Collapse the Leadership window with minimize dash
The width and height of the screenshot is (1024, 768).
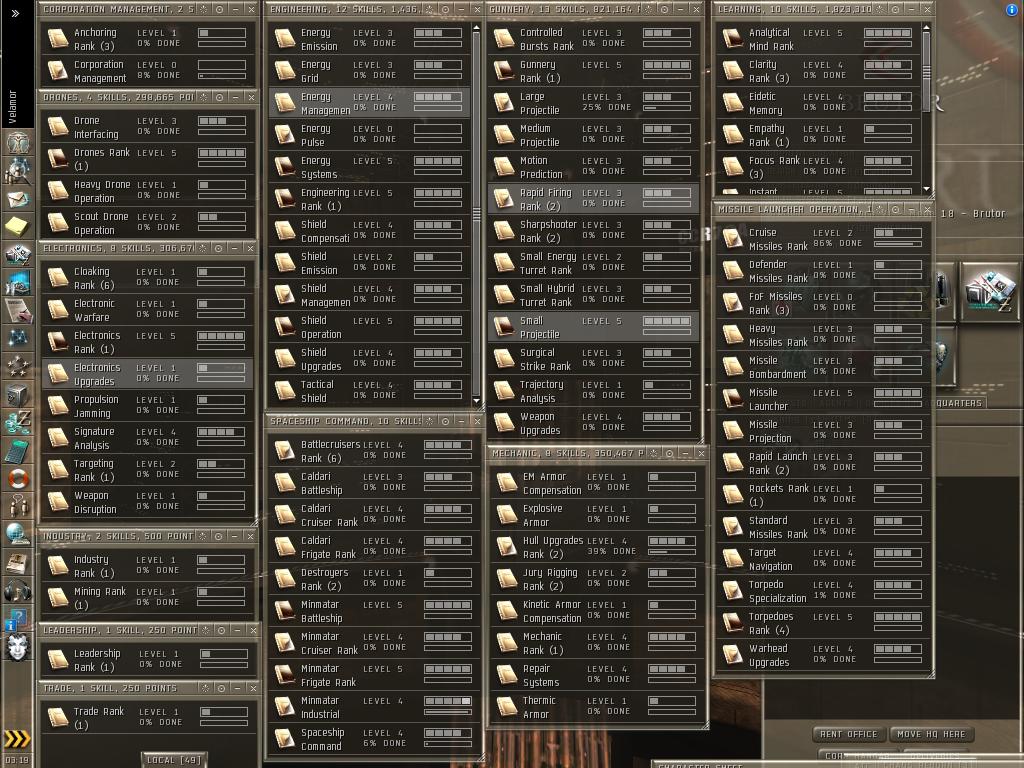click(x=237, y=630)
